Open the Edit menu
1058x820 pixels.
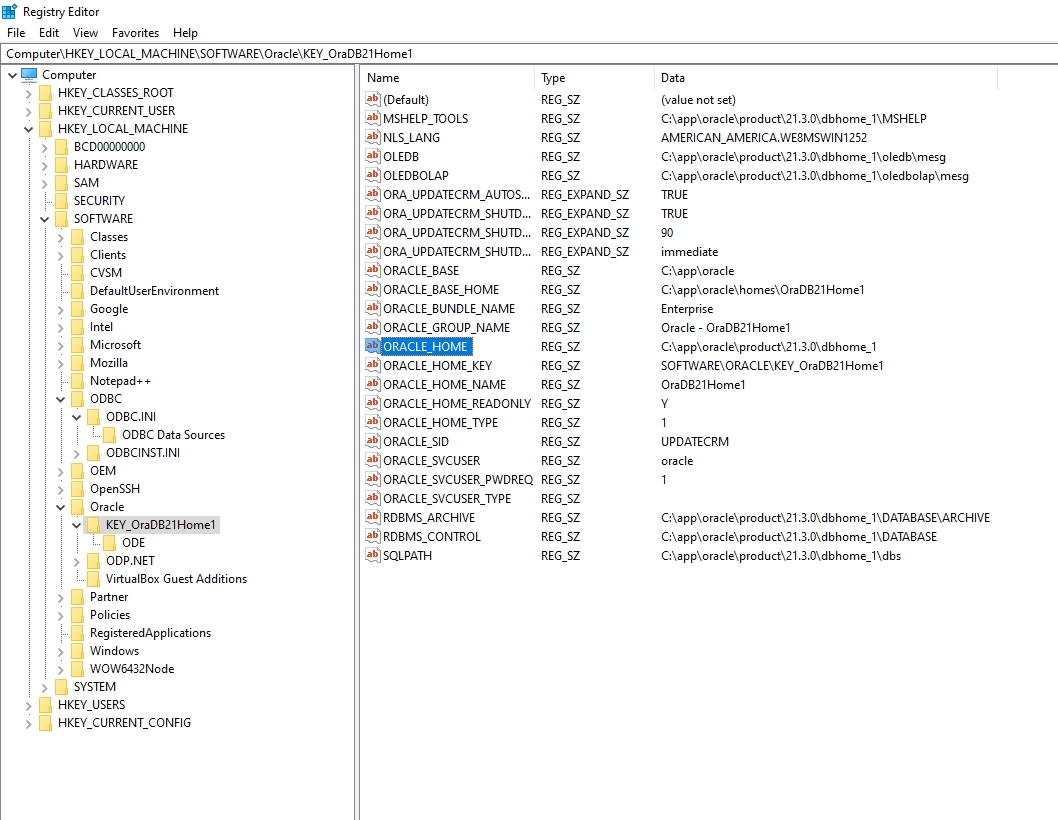tap(49, 33)
